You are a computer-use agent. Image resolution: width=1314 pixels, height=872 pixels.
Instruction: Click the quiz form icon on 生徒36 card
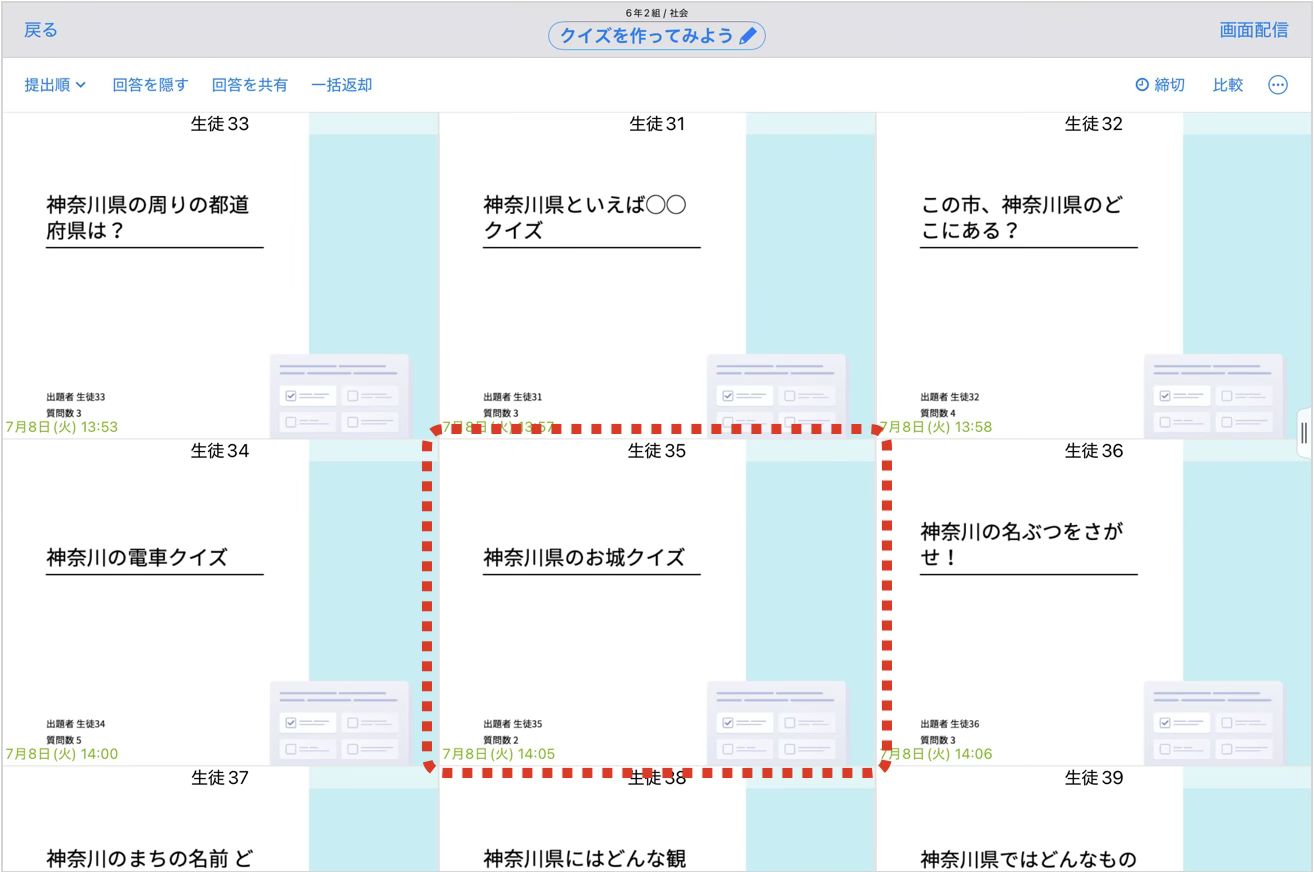(x=1213, y=723)
